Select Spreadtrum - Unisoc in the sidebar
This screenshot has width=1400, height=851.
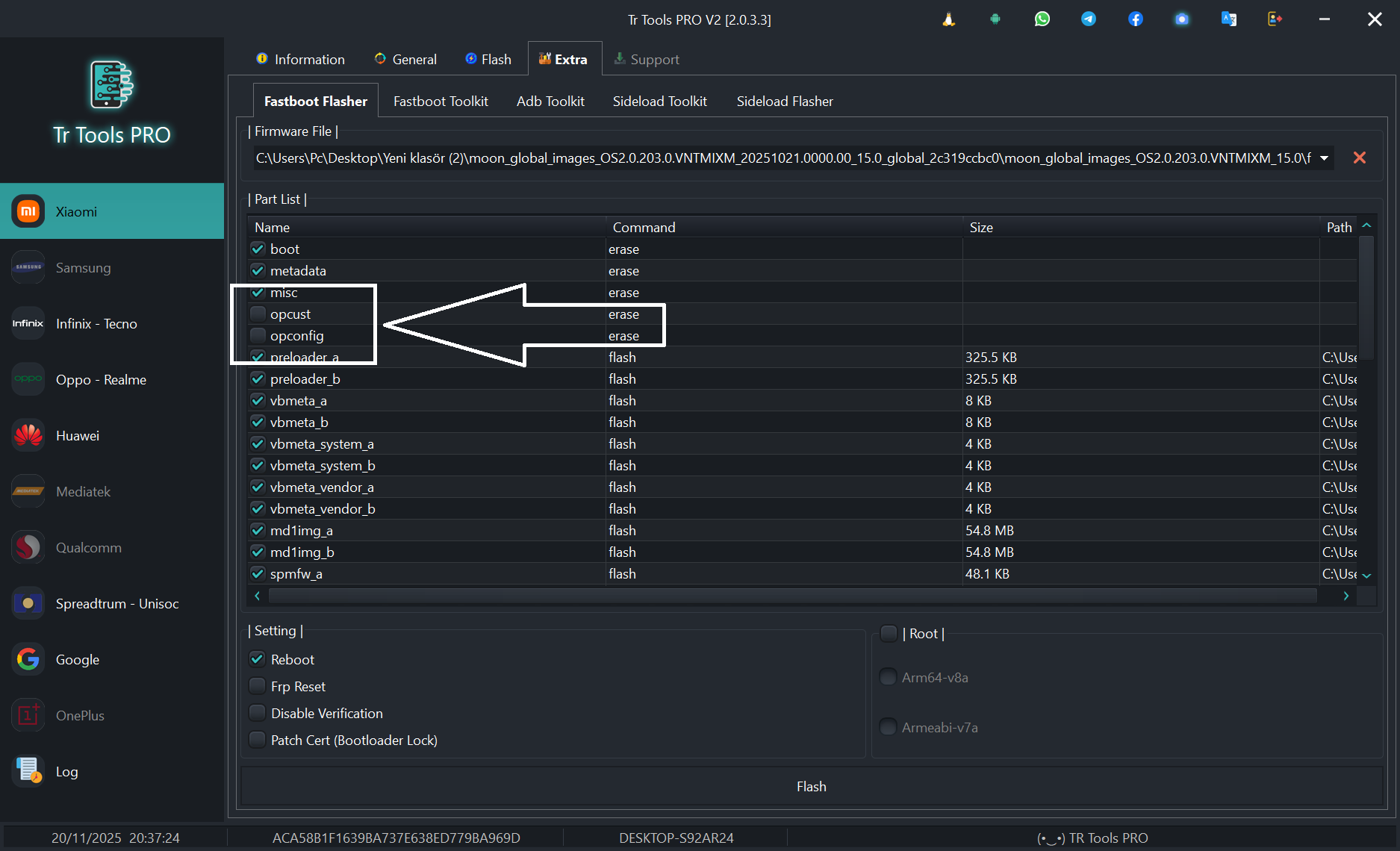(x=112, y=603)
